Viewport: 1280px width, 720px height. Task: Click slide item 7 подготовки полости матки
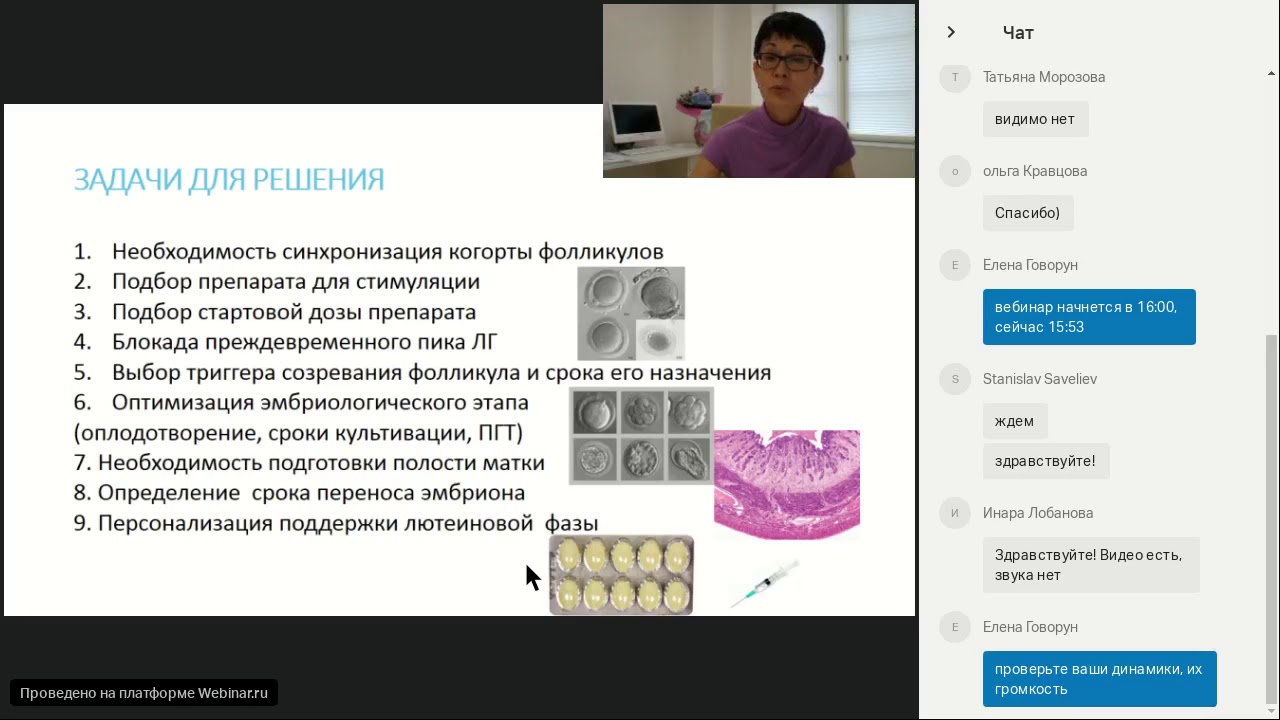click(x=309, y=463)
